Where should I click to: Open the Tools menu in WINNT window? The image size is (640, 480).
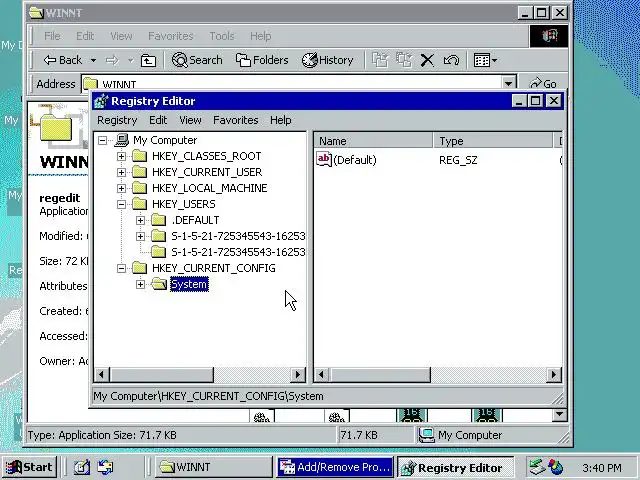tap(222, 36)
